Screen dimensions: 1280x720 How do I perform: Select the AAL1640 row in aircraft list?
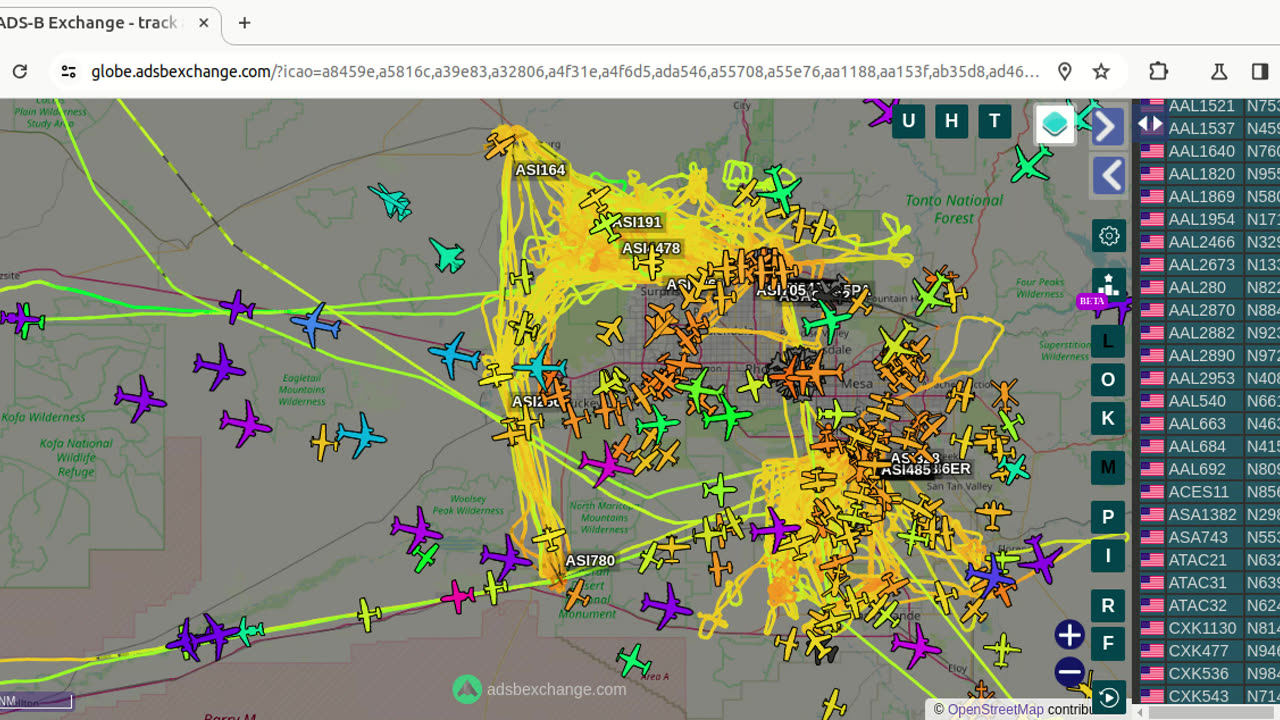(x=1208, y=151)
